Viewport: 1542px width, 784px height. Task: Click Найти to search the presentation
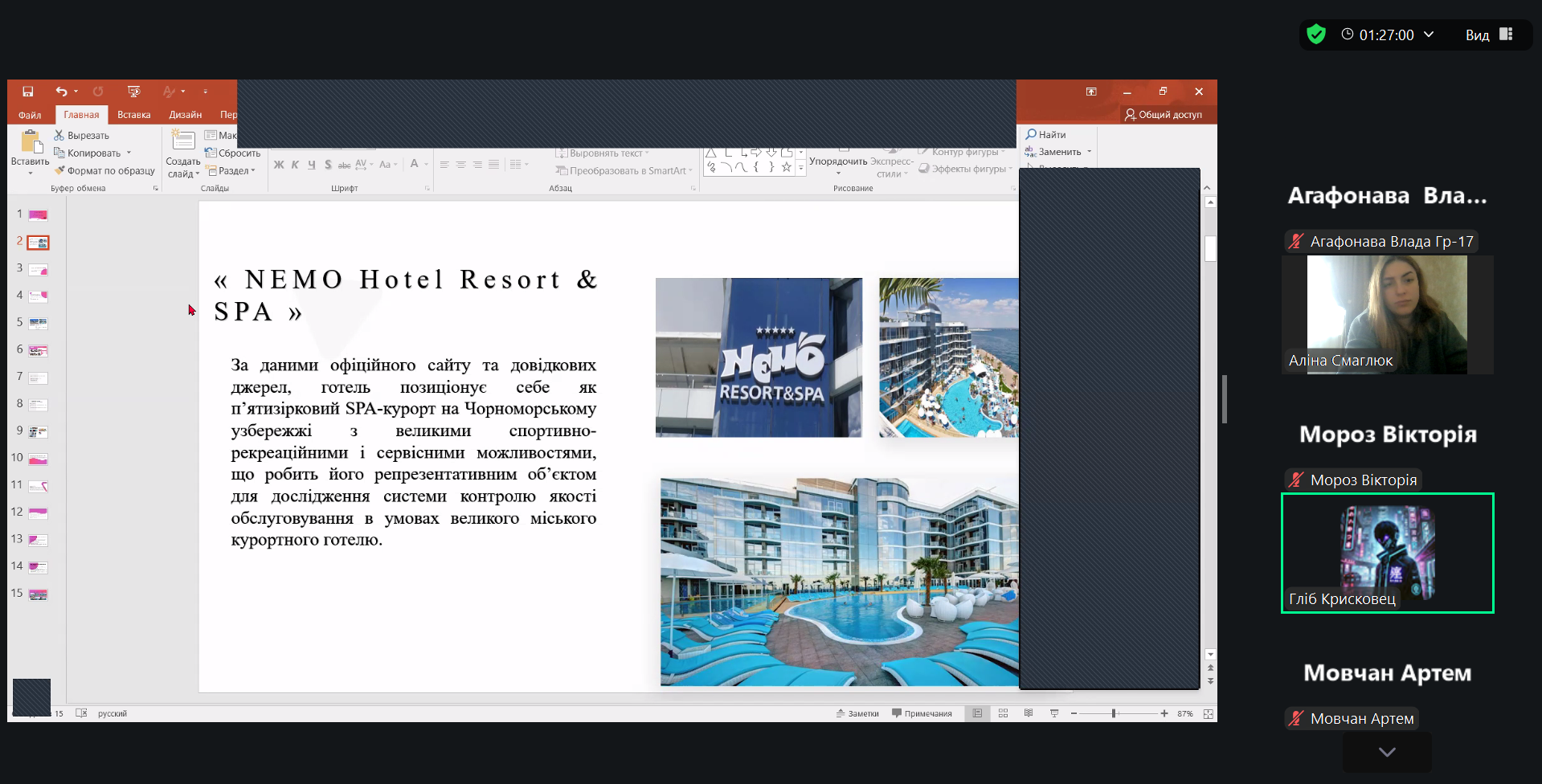pos(1045,135)
